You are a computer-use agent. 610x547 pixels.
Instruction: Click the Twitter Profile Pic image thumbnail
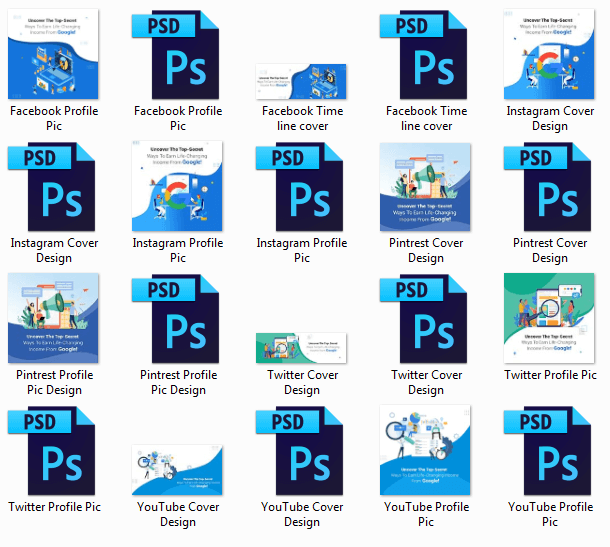[x=549, y=318]
